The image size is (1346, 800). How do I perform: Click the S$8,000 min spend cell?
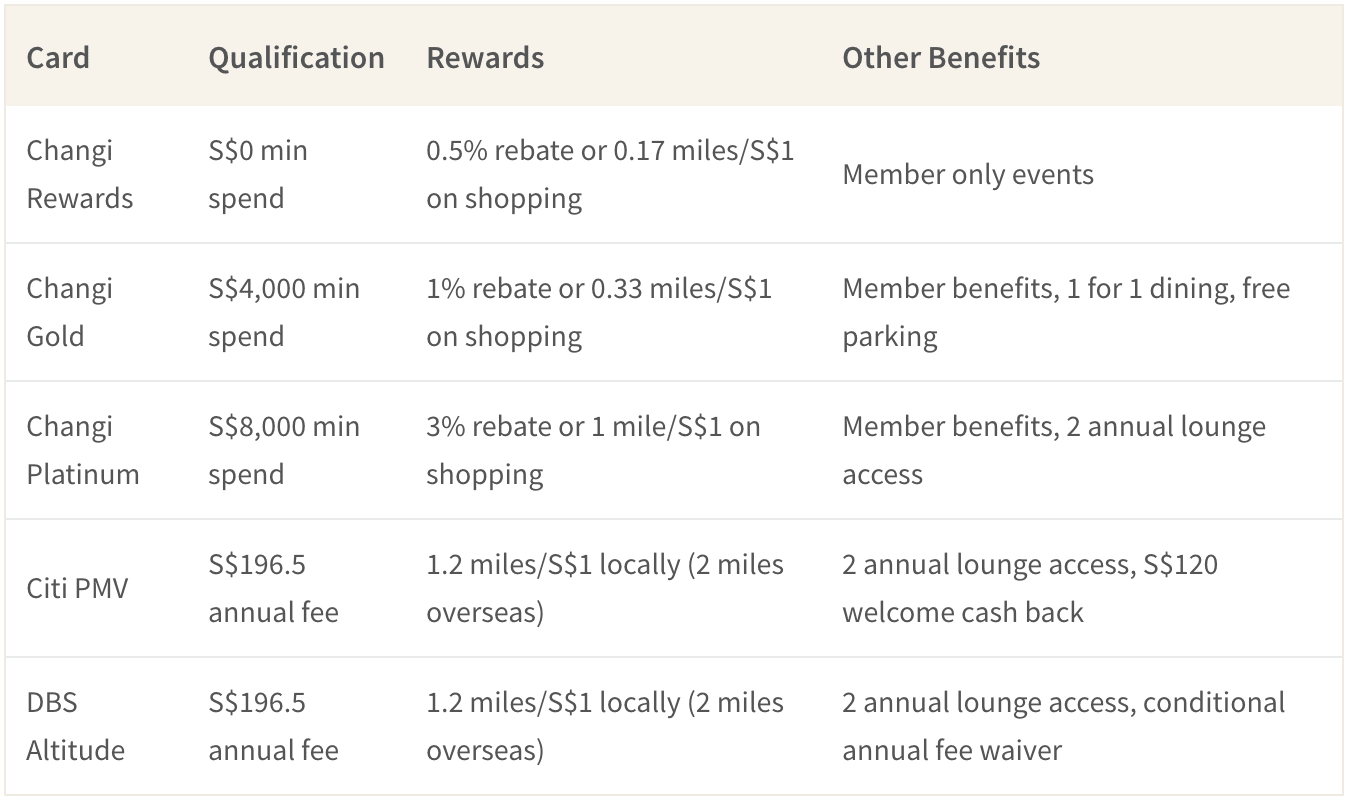coord(284,450)
